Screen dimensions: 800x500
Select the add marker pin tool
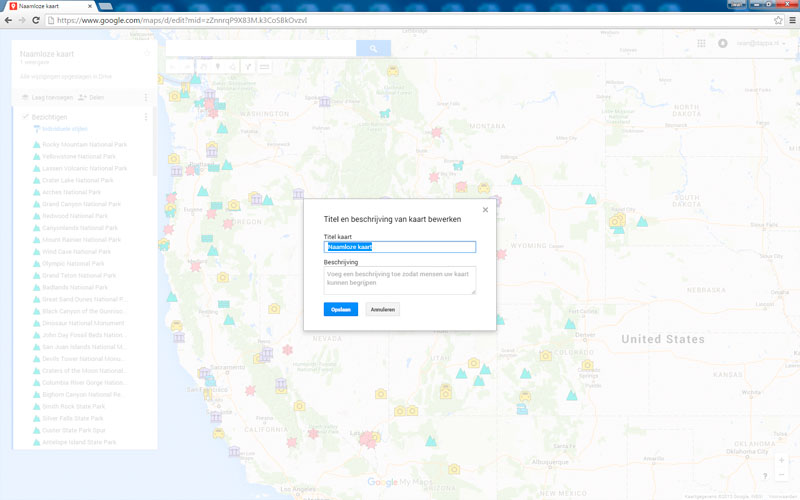click(x=219, y=67)
